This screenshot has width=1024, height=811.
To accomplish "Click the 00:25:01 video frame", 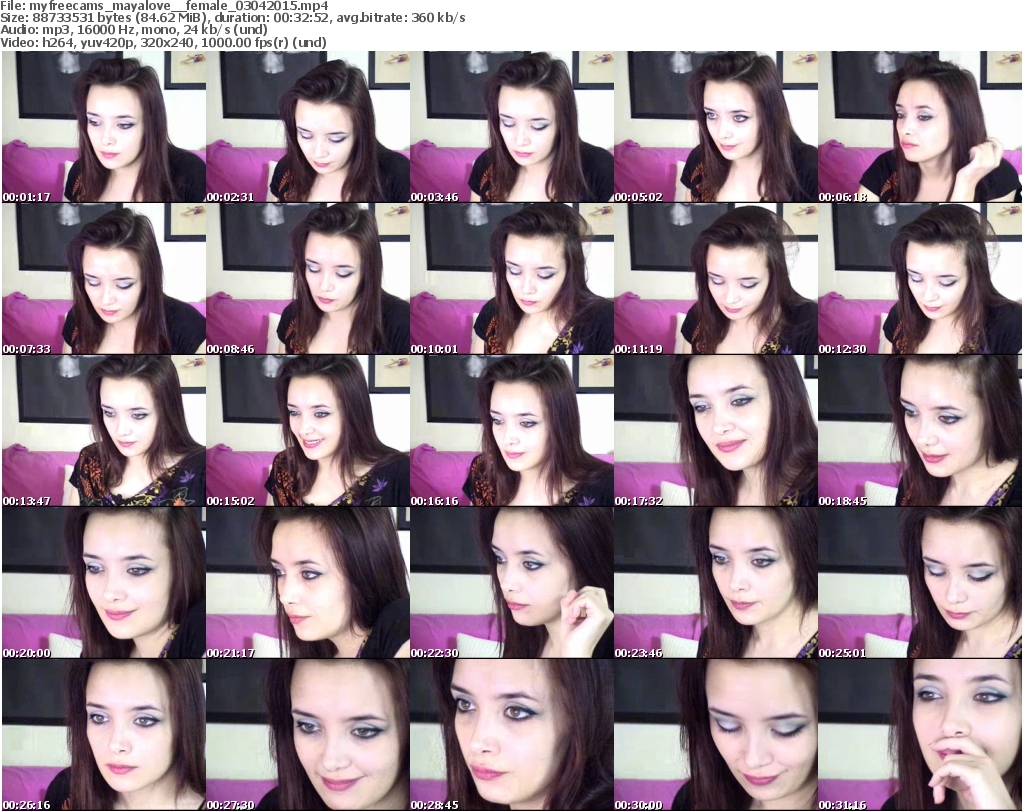I will pyautogui.click(x=919, y=583).
